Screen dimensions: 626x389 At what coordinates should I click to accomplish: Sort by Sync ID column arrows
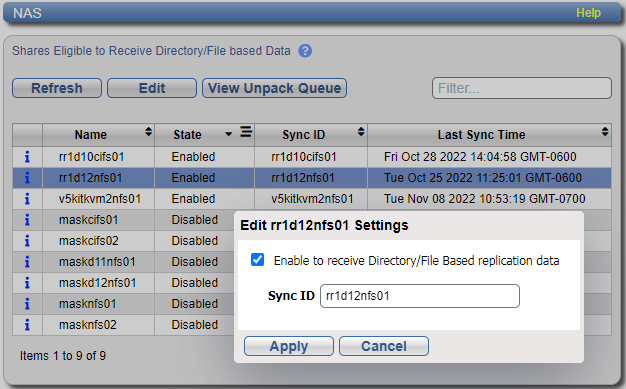pyautogui.click(x=361, y=132)
